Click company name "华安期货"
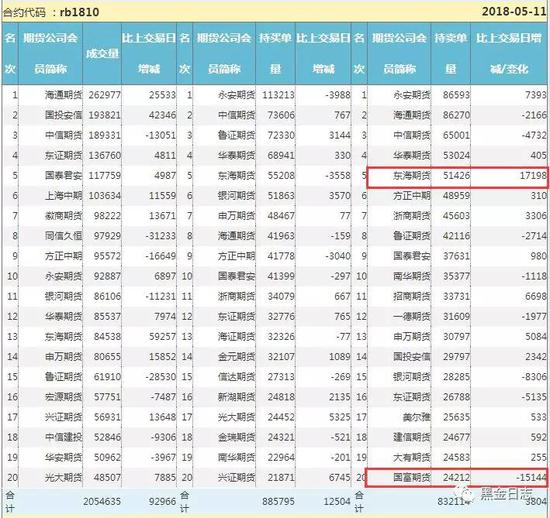550x518 pixels. tap(63, 457)
